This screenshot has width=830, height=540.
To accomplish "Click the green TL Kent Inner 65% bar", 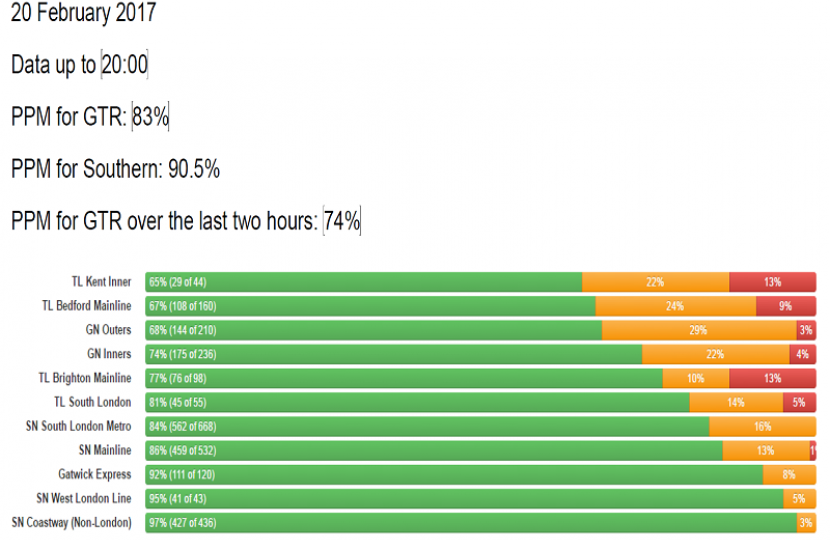I will [363, 282].
